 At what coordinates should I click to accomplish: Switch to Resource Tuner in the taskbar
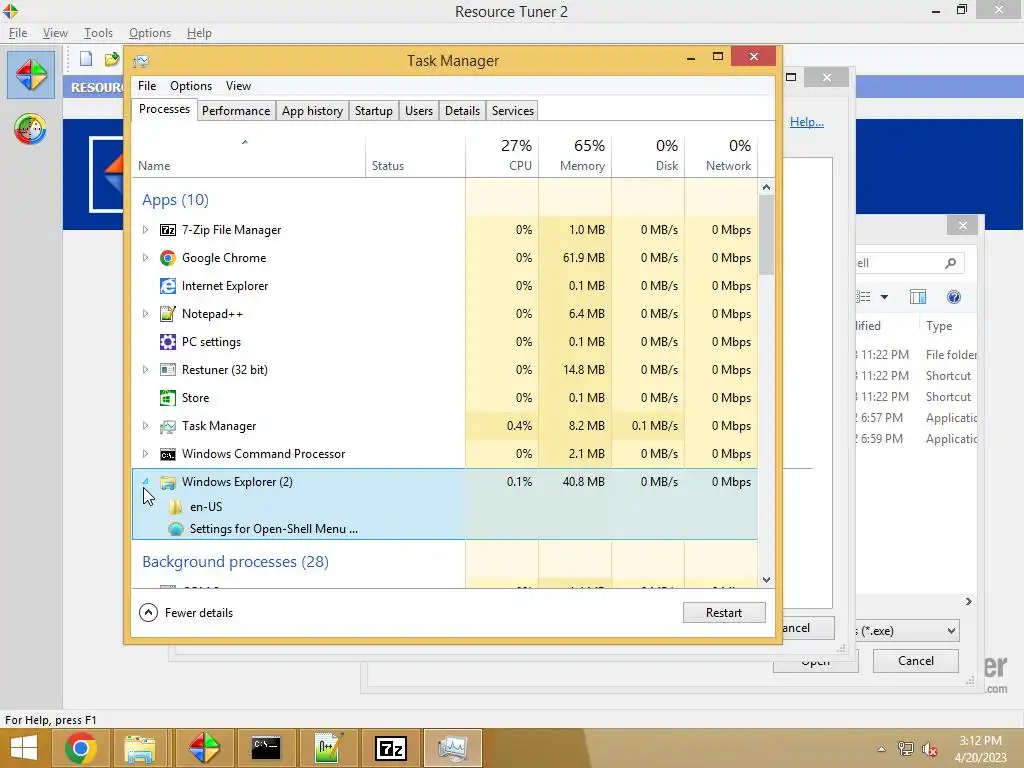[x=204, y=748]
